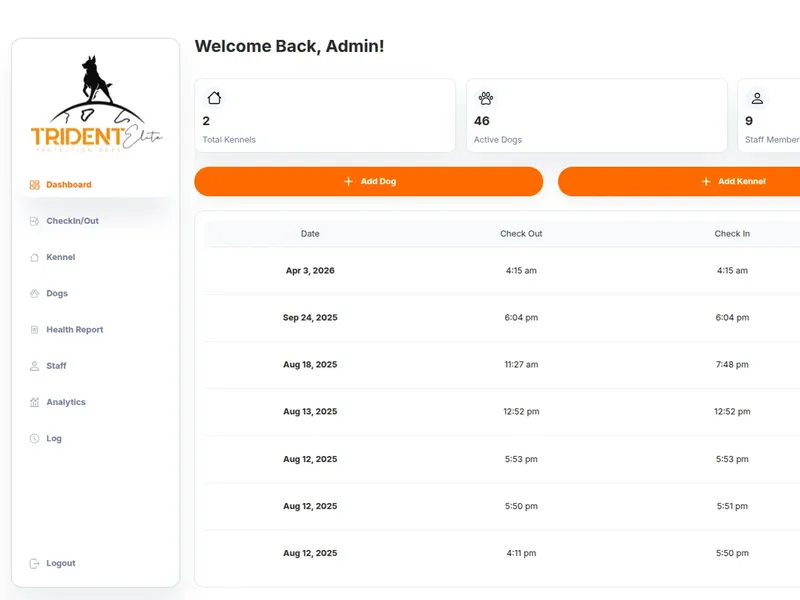This screenshot has width=800, height=600.
Task: Click the house icon on Total Kennels card
Action: pyautogui.click(x=214, y=98)
